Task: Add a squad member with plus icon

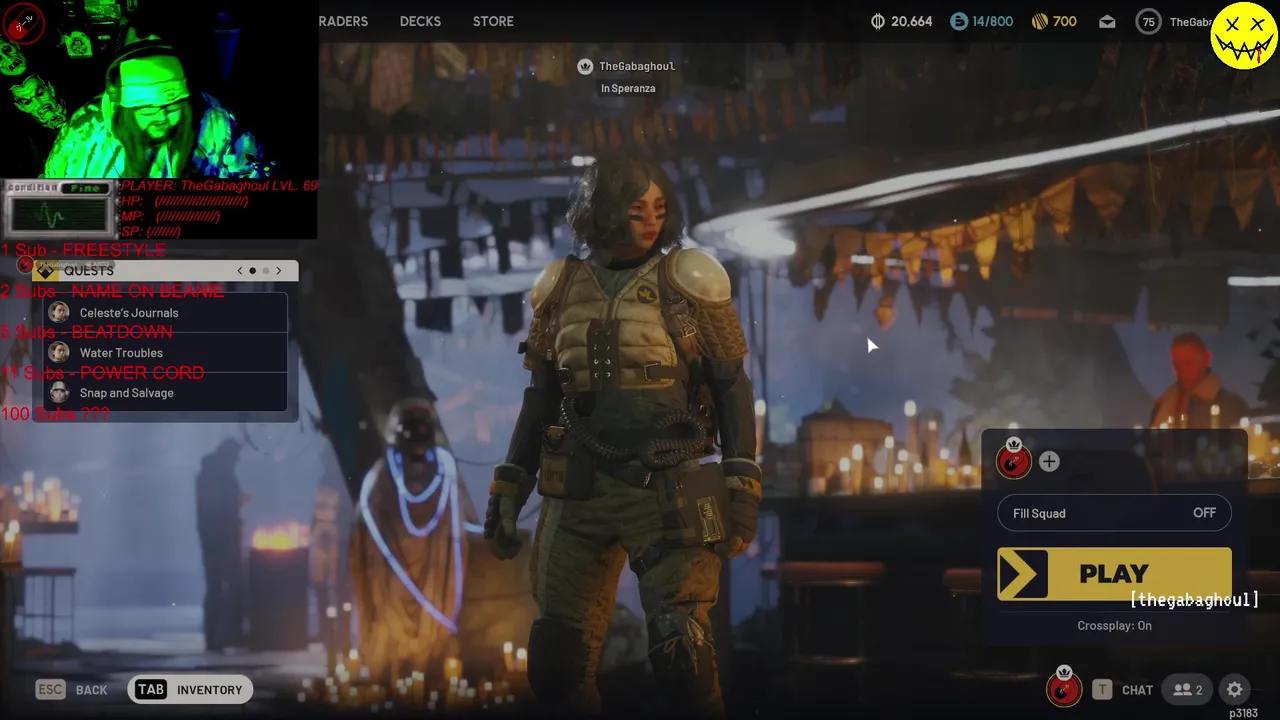Action: [x=1049, y=461]
